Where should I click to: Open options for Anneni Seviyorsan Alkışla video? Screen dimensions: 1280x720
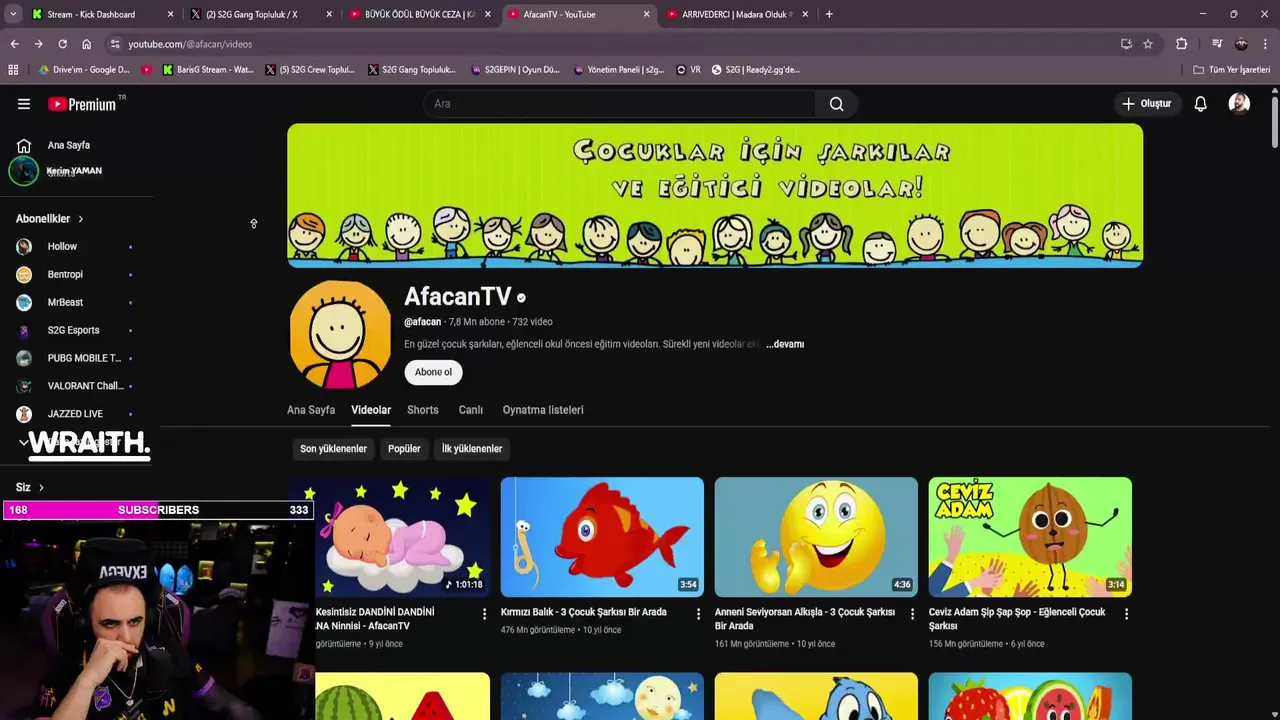pos(912,614)
